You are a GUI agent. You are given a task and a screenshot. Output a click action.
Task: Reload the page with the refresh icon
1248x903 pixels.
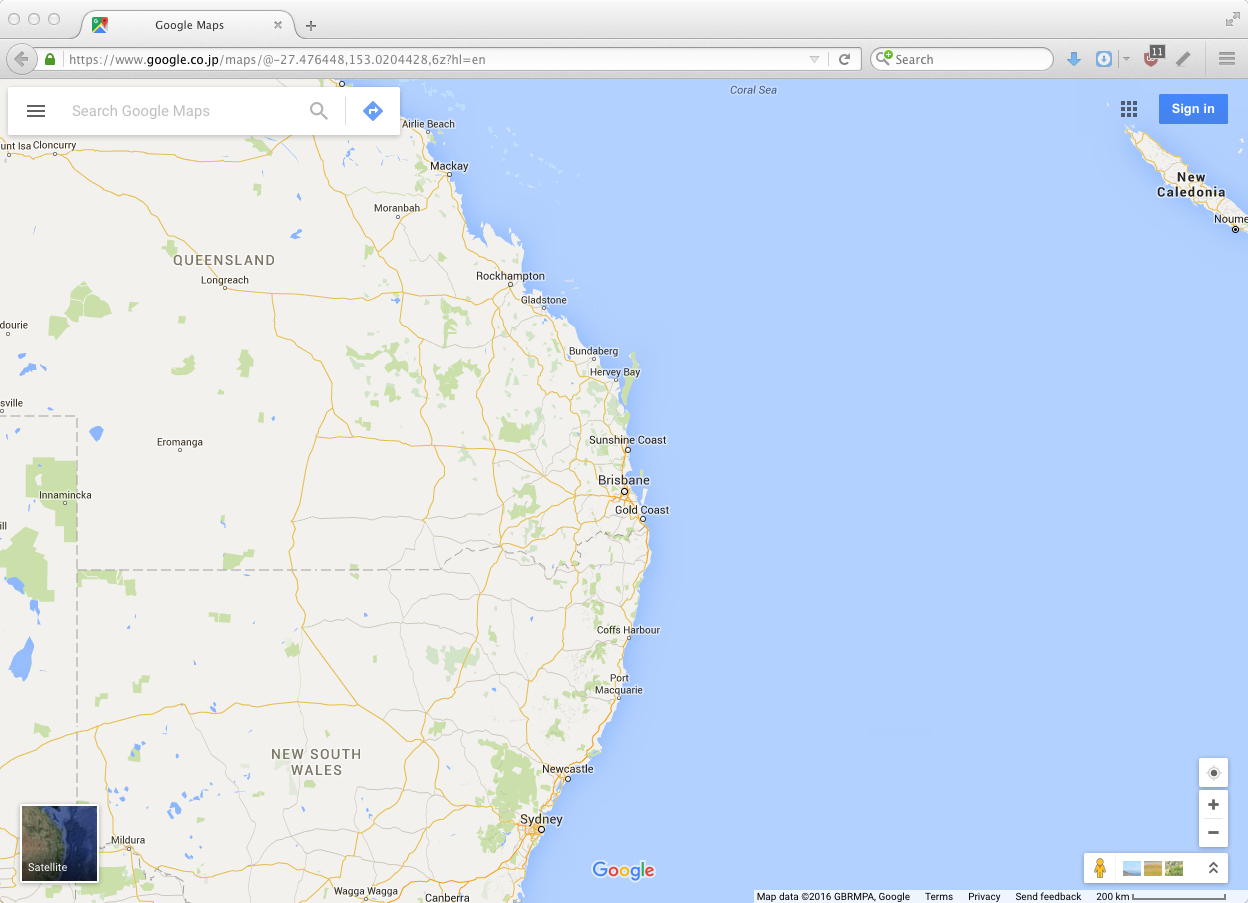[845, 59]
